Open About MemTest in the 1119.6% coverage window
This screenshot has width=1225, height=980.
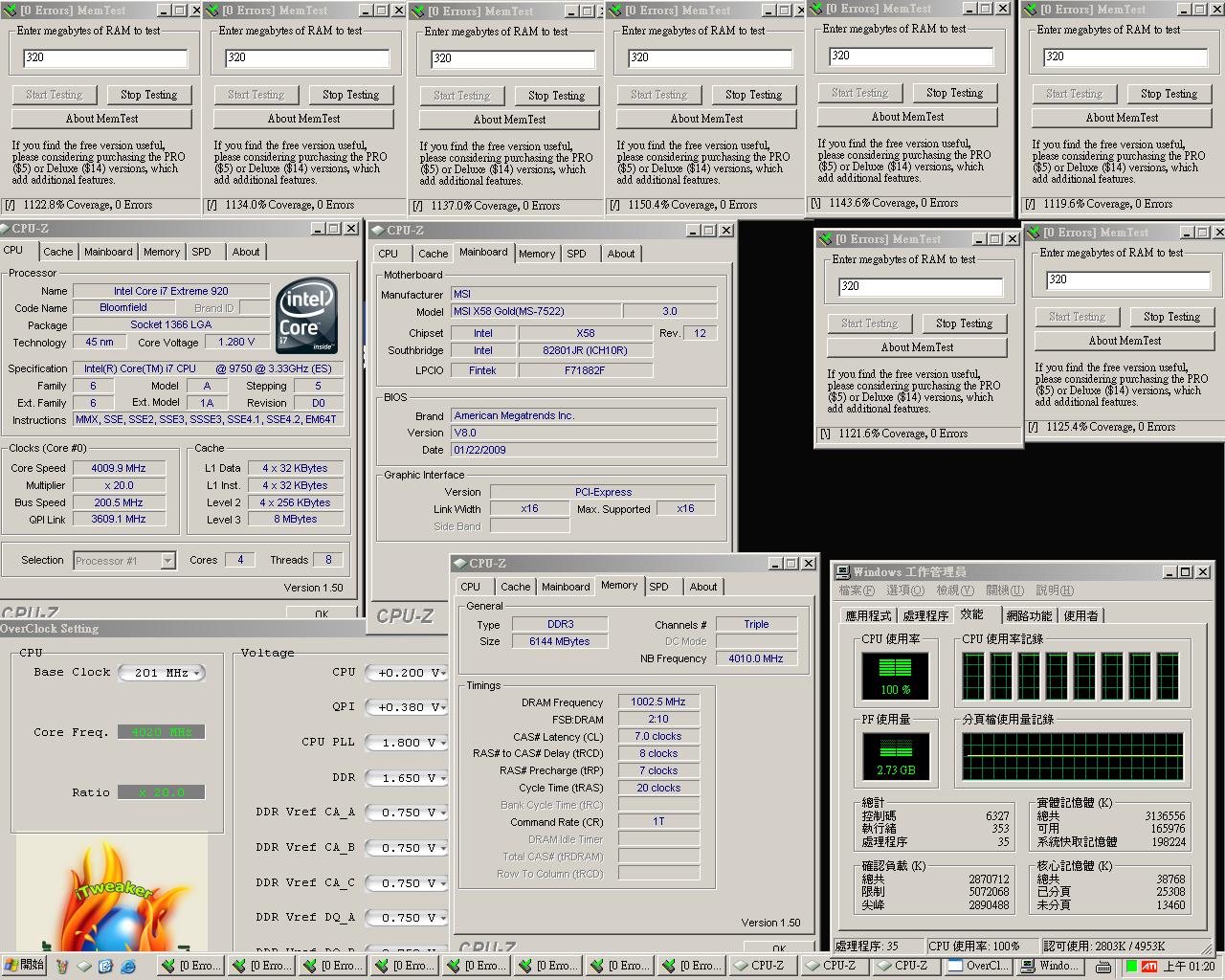tap(1122, 118)
